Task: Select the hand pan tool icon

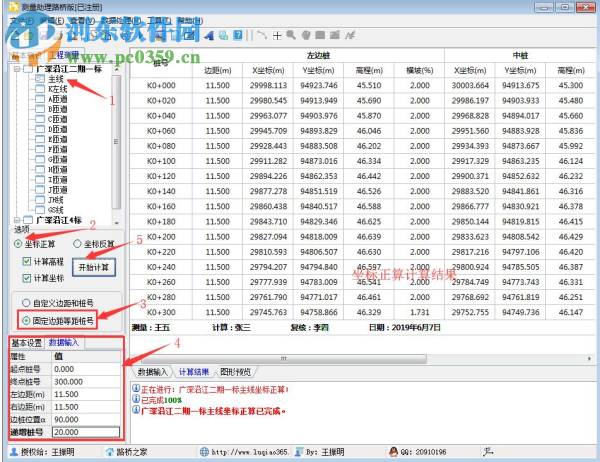Action: [306, 36]
